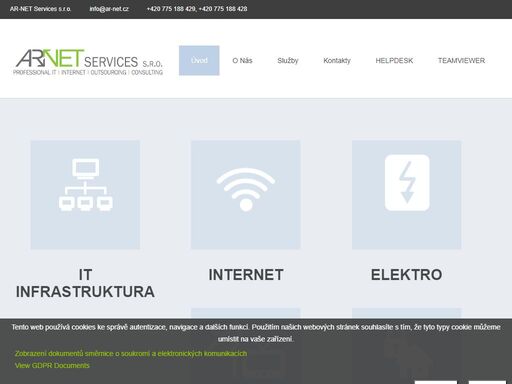The height and width of the screenshot is (384, 512).
Task: Open the TEAMVIEWER menu item
Action: [461, 61]
